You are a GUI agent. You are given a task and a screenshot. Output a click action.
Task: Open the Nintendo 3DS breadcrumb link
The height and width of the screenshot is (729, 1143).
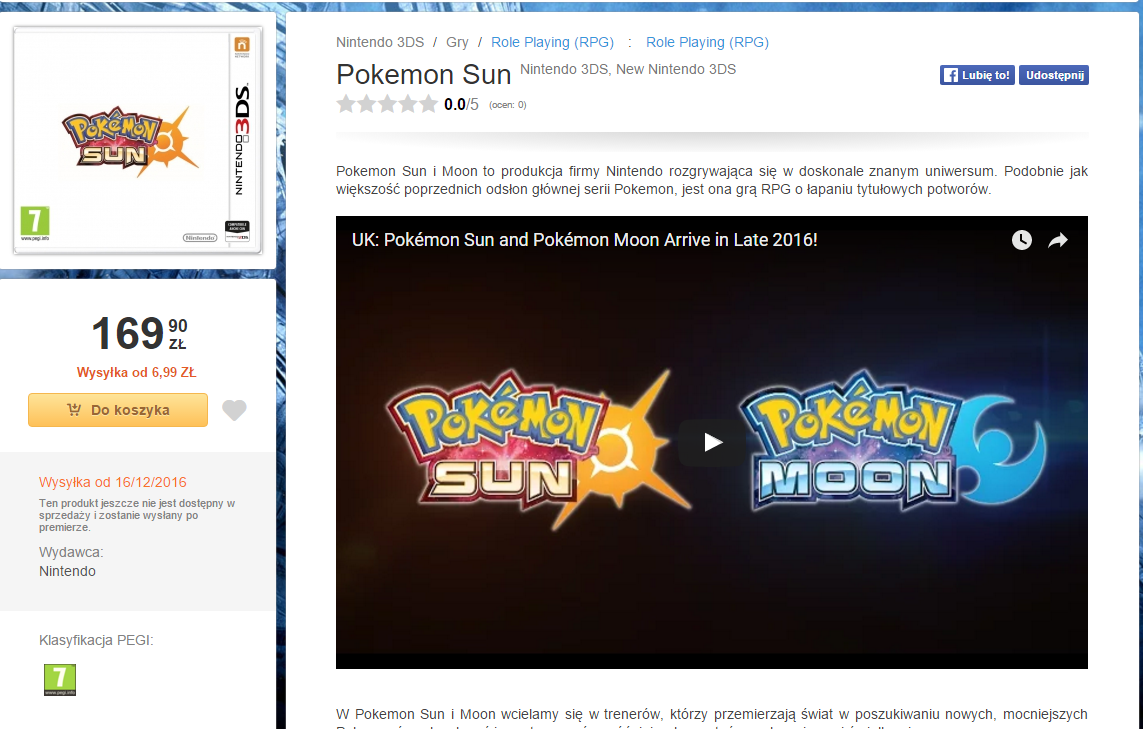click(x=380, y=42)
